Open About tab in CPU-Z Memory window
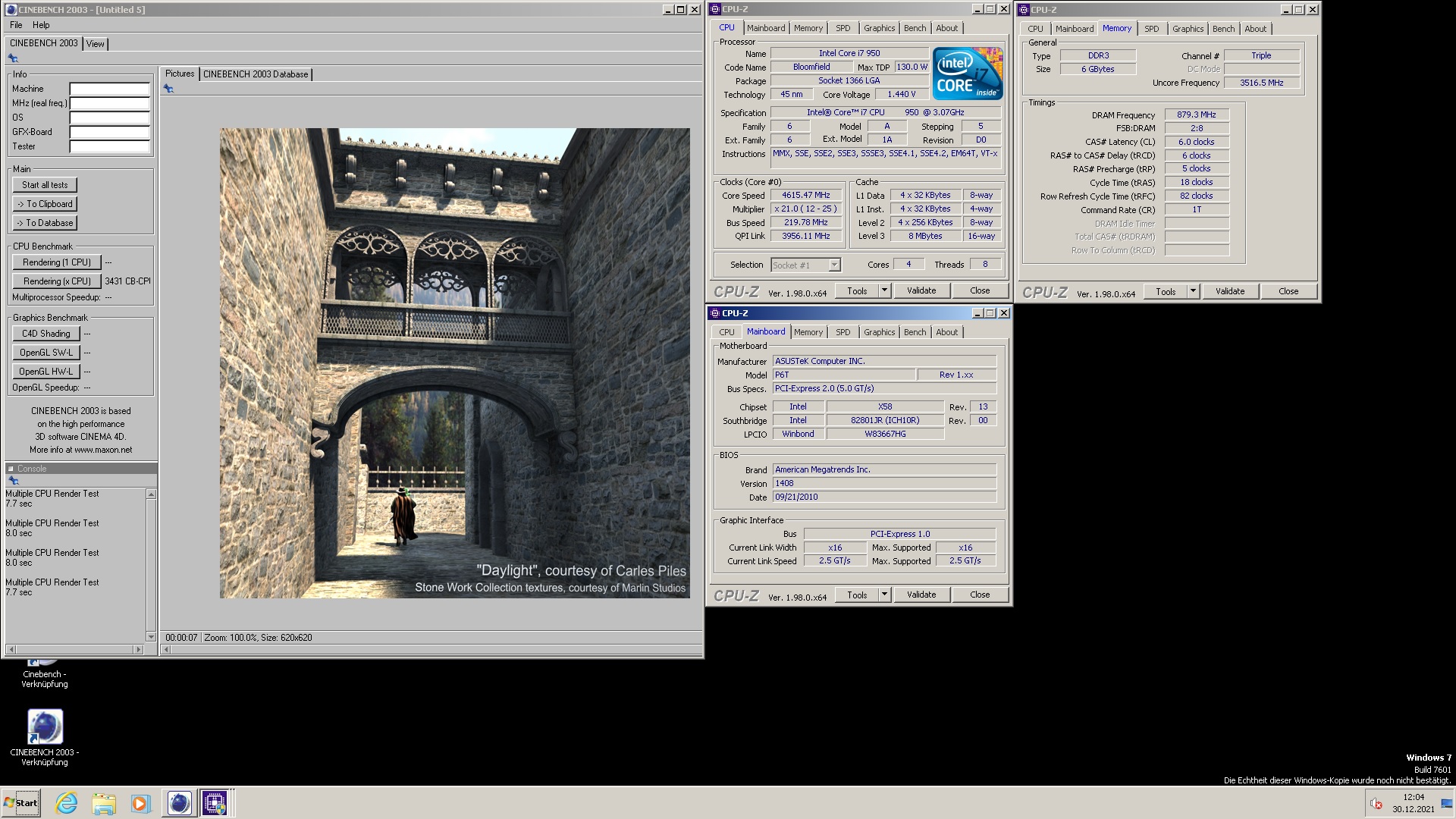 [x=1256, y=29]
